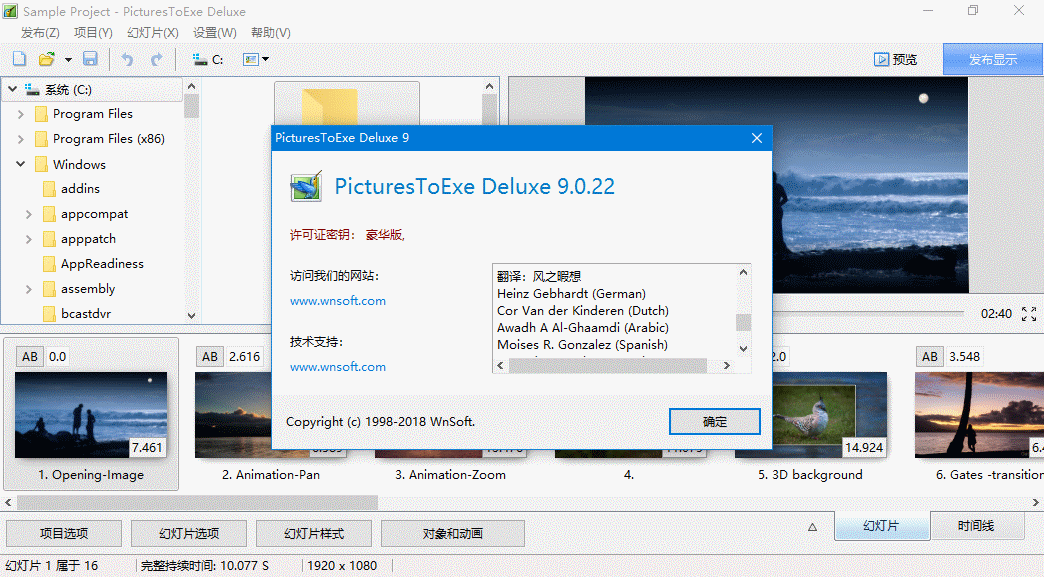The image size is (1044, 577).
Task: Open the dropdown arrow beside Open folder icon
Action: tap(68, 60)
